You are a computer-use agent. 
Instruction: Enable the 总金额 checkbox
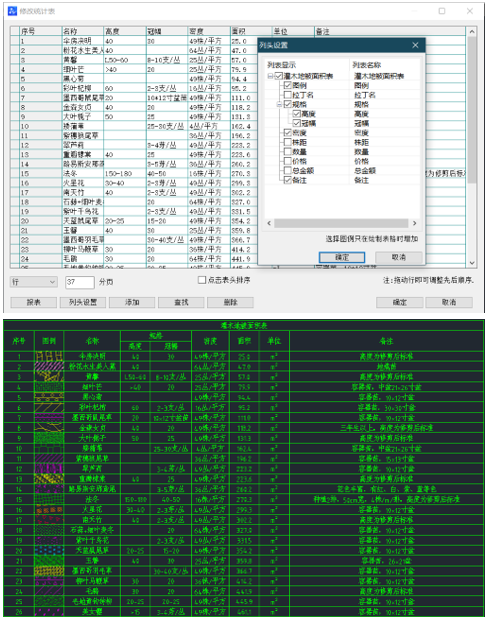click(288, 170)
